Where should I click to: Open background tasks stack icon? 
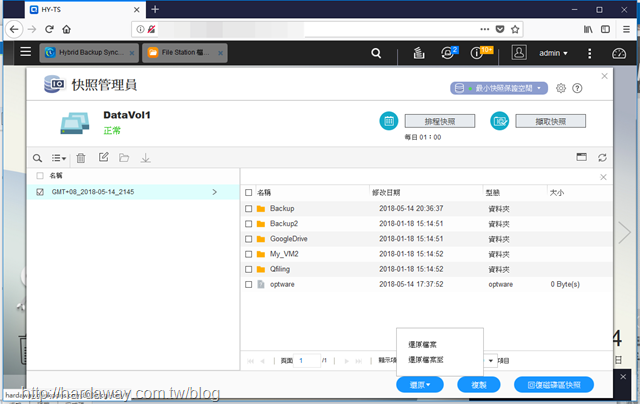419,53
